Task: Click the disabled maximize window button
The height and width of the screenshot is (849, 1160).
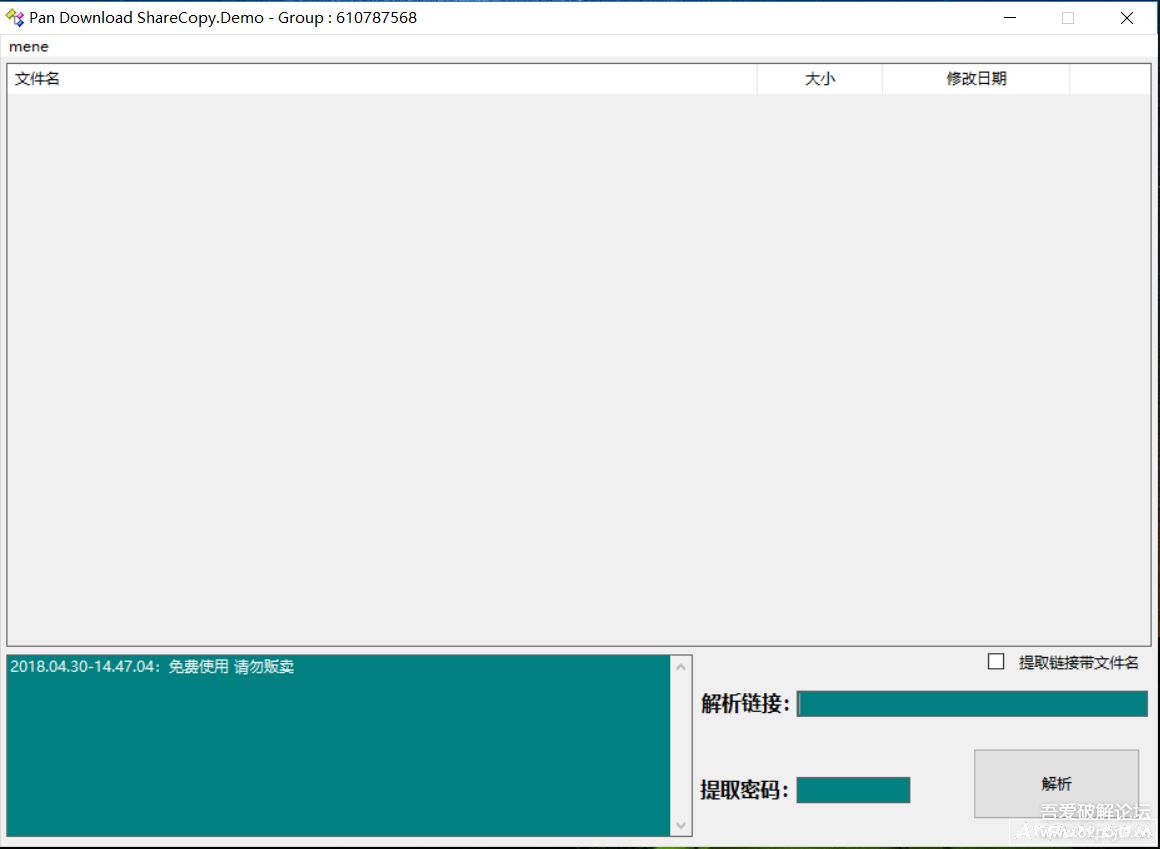Action: coord(1068,18)
